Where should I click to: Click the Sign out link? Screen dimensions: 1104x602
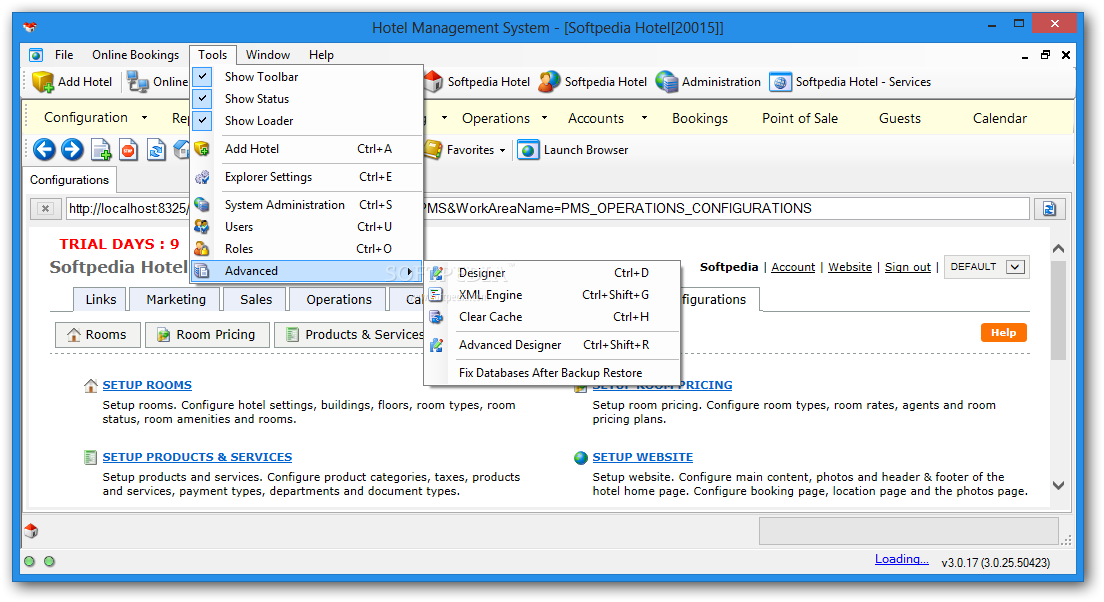(x=908, y=267)
